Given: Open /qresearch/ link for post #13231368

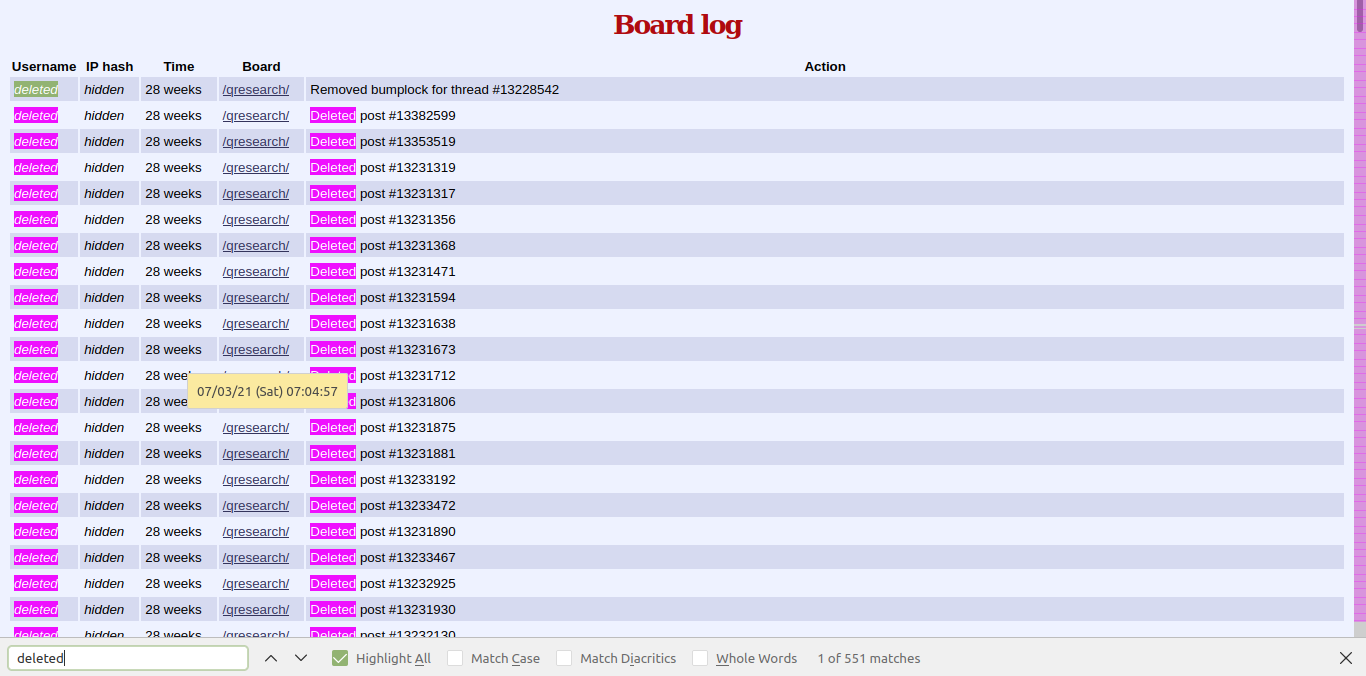Looking at the screenshot, I should (x=256, y=246).
